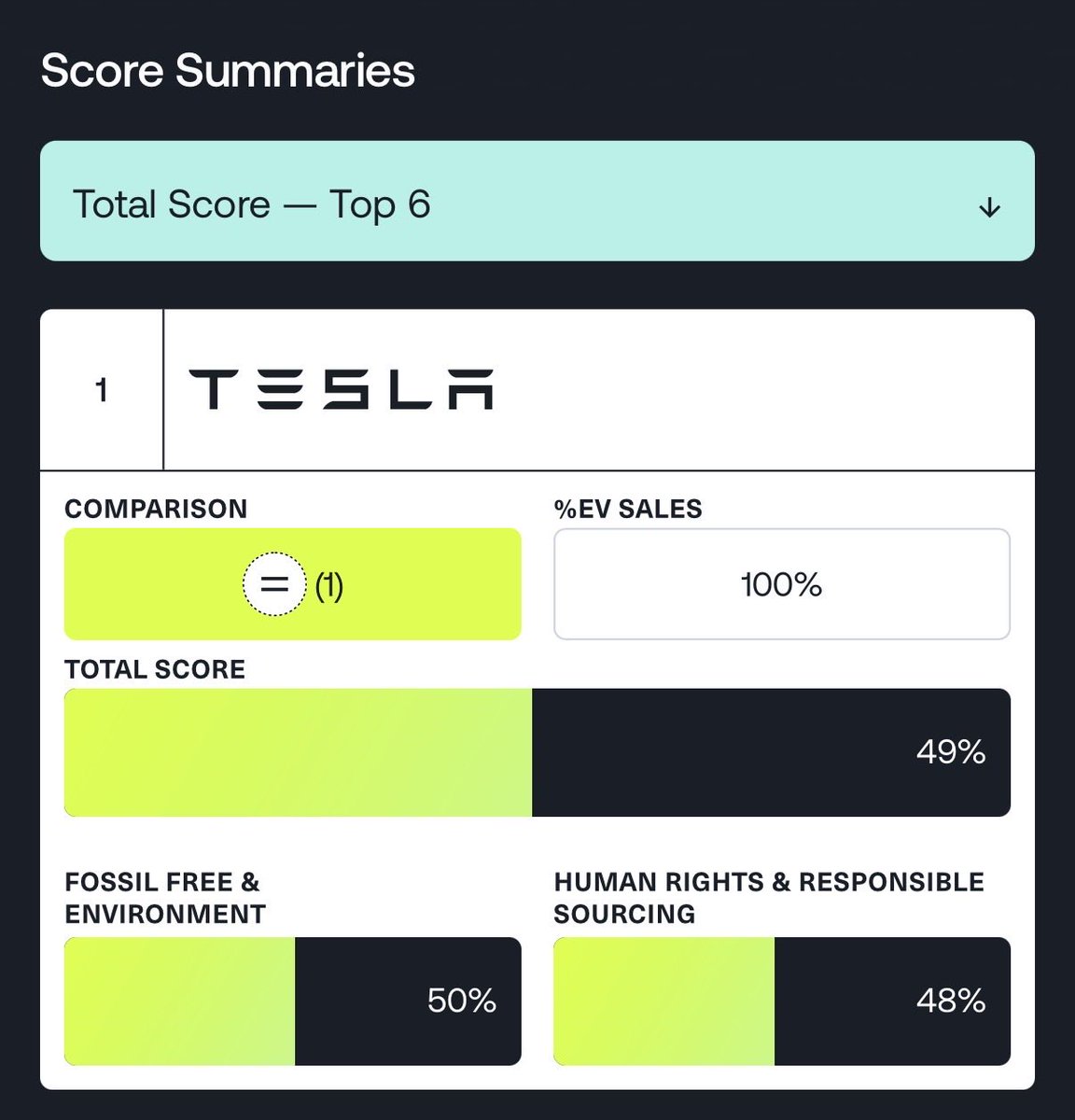Click the Total Score section title
Image resolution: width=1075 pixels, height=1120 pixels.
tap(153, 669)
